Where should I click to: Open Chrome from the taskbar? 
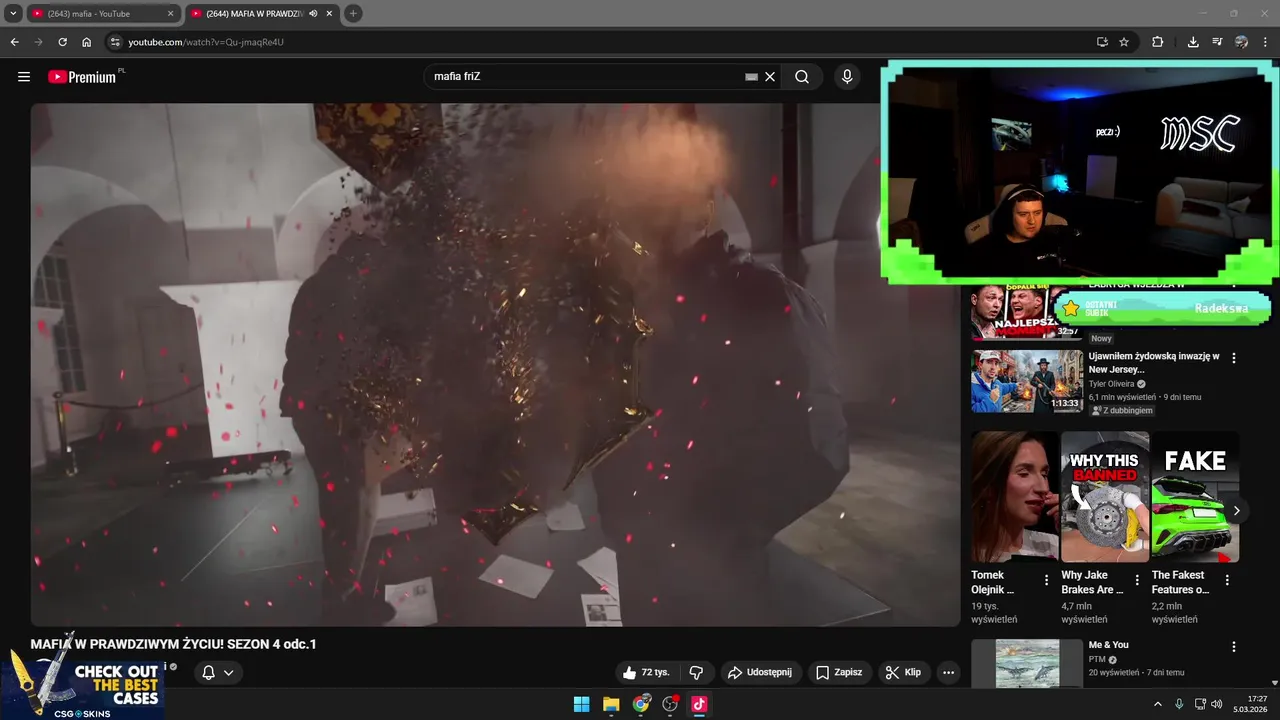(641, 704)
